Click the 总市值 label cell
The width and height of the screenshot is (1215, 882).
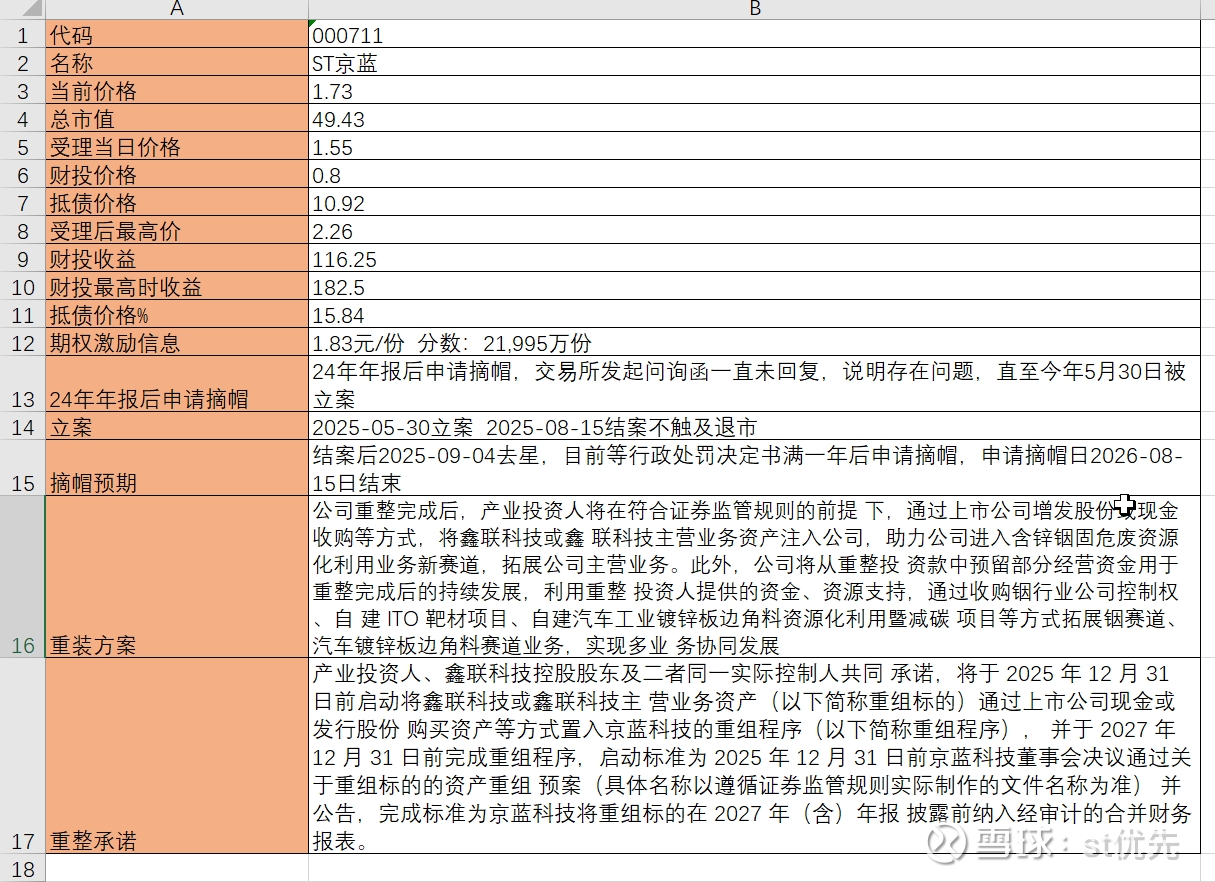coord(177,118)
